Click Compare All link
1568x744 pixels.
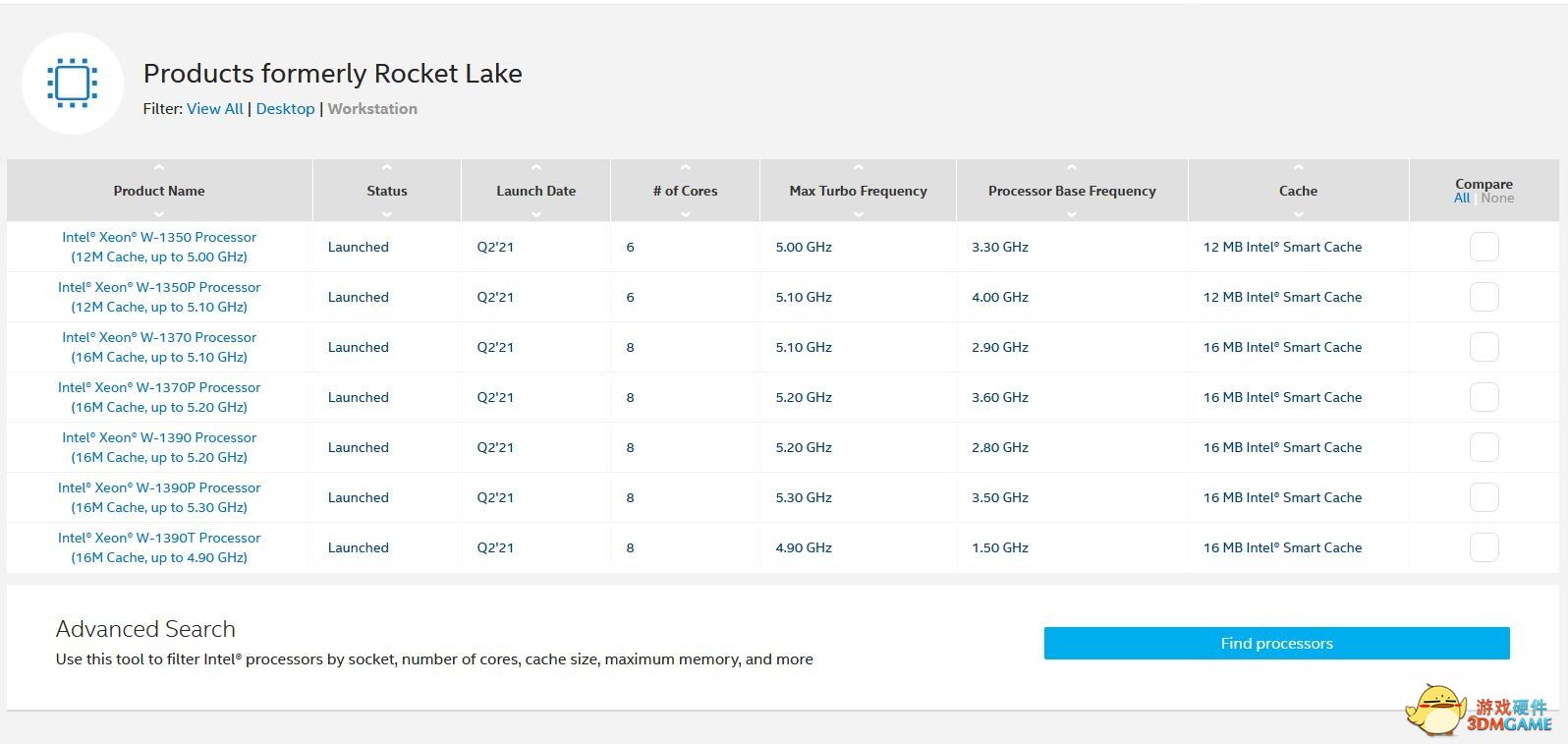1462,198
